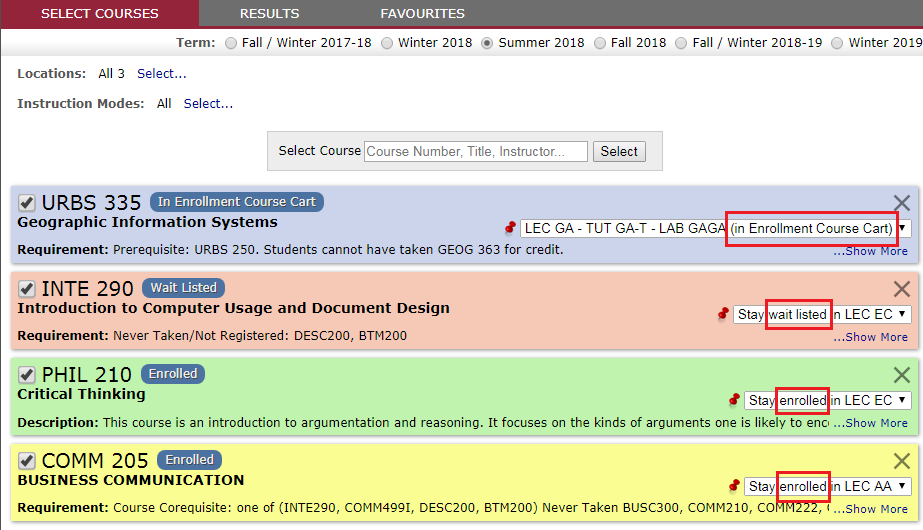Image resolution: width=923 pixels, height=530 pixels.
Task: Remove PHIL 210 using the X icon
Action: pos(901,375)
